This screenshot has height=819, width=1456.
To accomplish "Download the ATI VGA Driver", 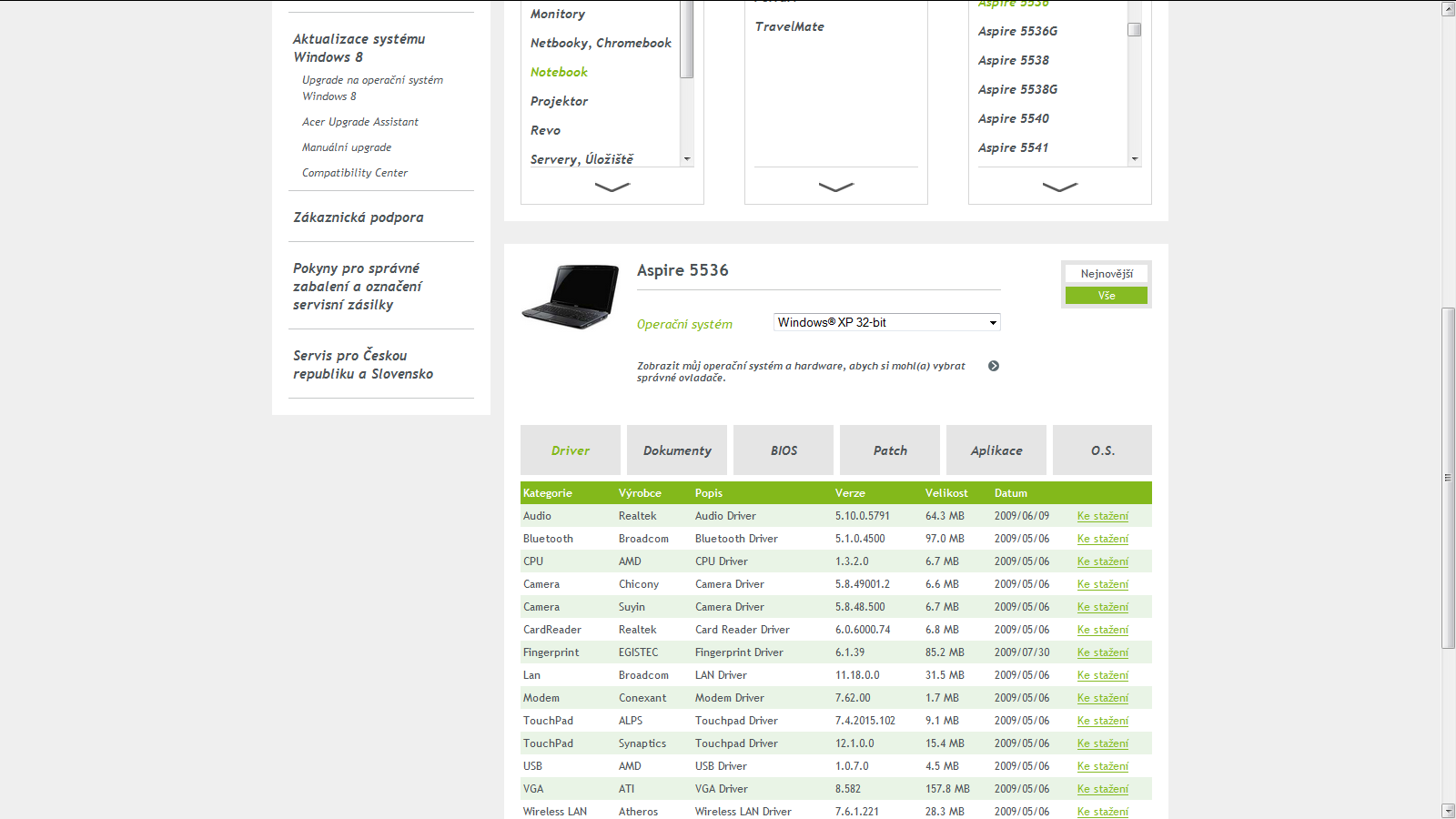I will [x=1103, y=789].
